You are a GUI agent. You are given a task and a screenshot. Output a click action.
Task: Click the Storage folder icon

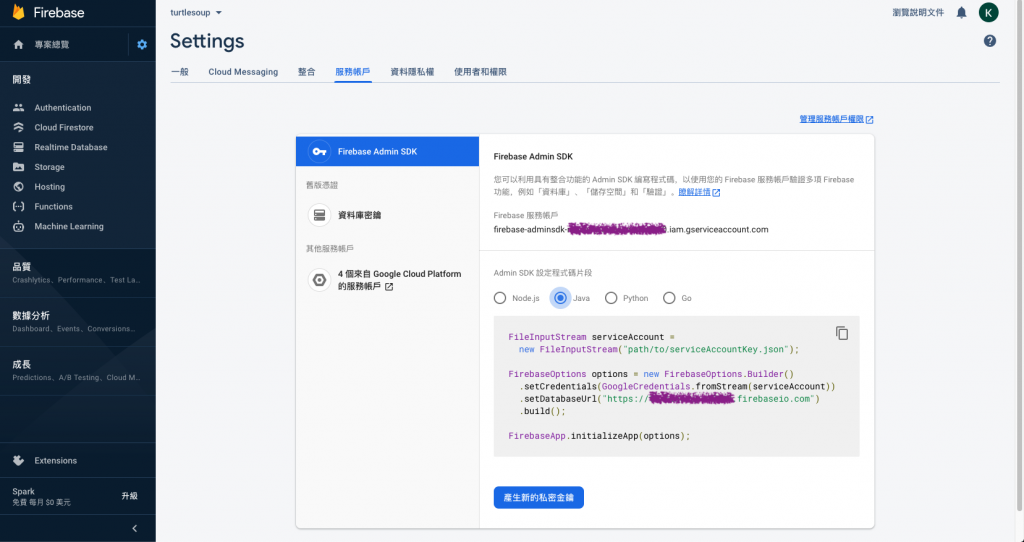coord(18,167)
